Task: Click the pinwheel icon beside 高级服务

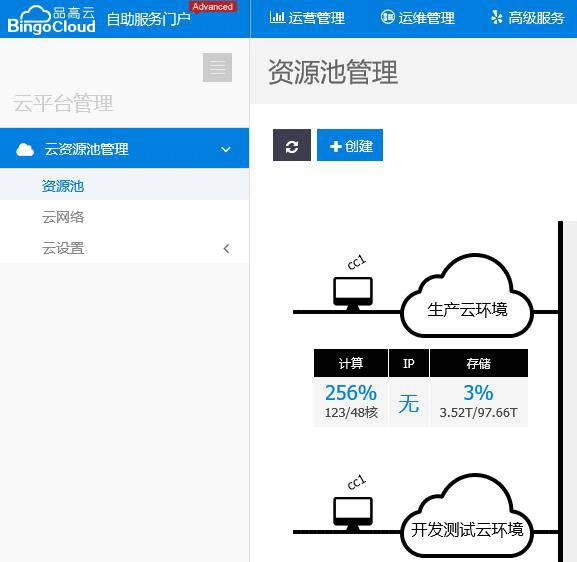Action: coord(497,17)
